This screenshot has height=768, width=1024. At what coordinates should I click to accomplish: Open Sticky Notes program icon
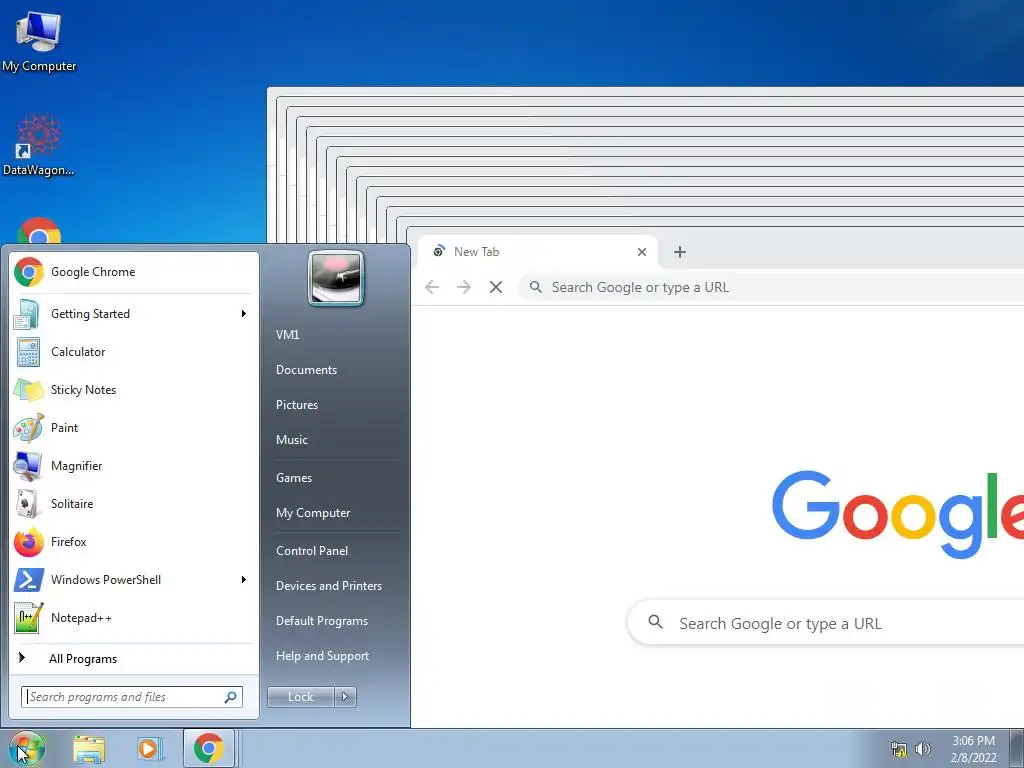(28, 390)
